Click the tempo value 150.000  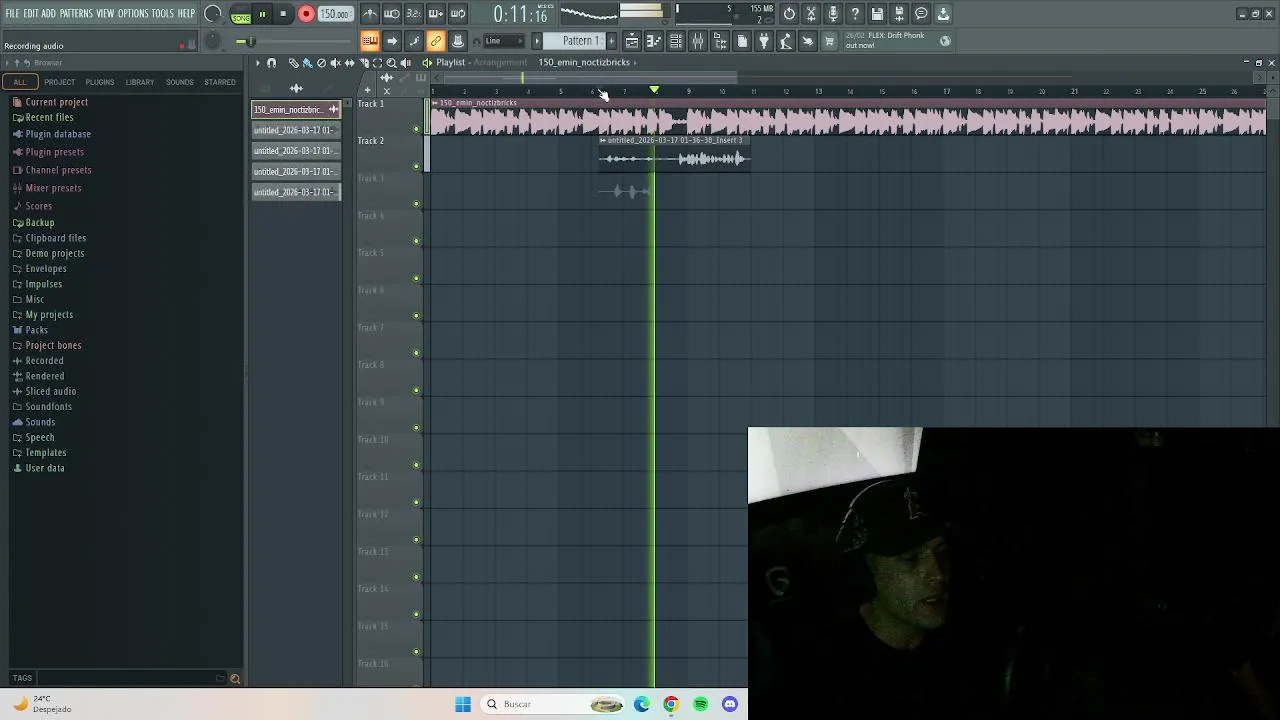(x=335, y=14)
